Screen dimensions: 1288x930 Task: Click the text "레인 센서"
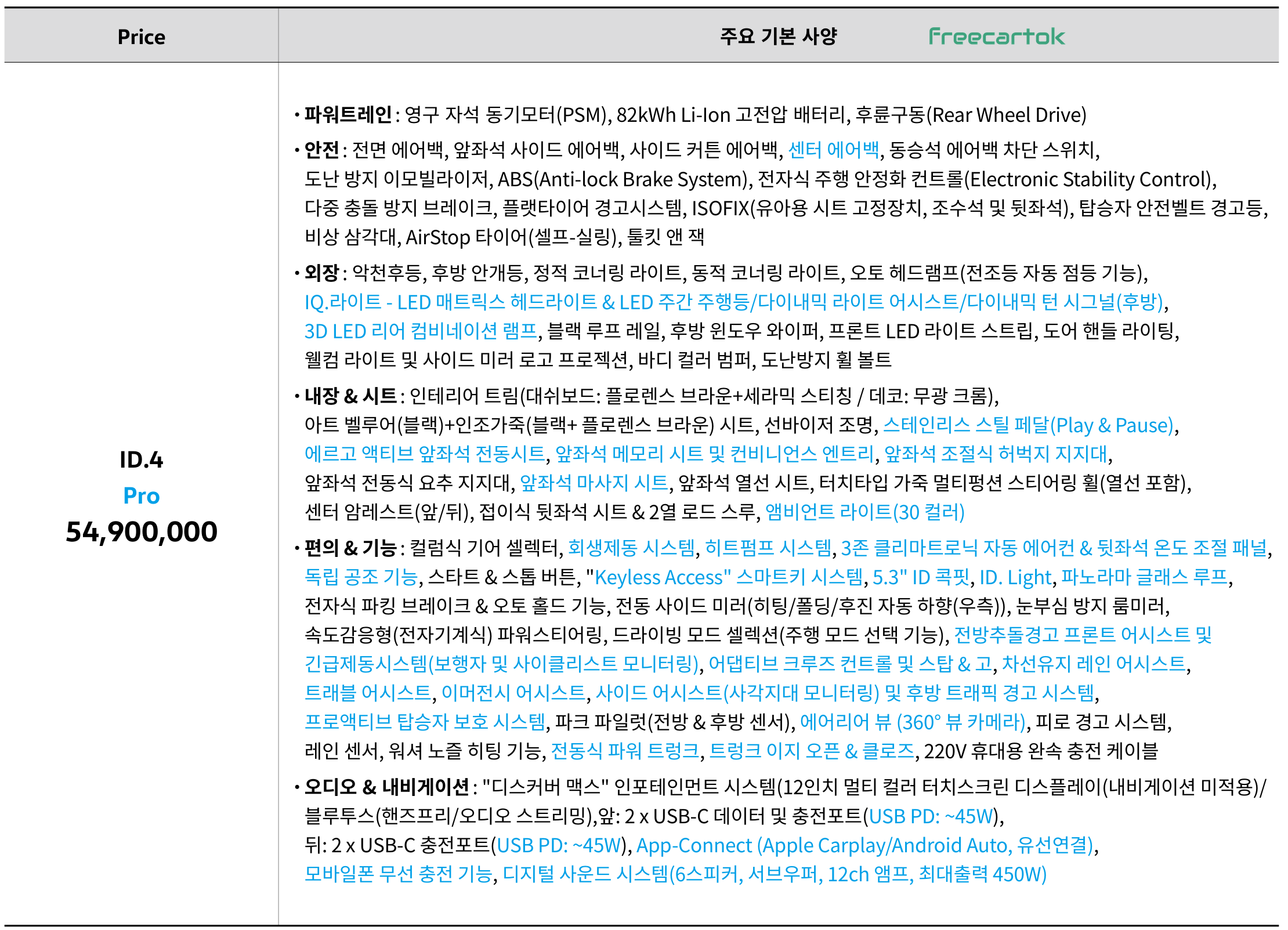pos(341,751)
